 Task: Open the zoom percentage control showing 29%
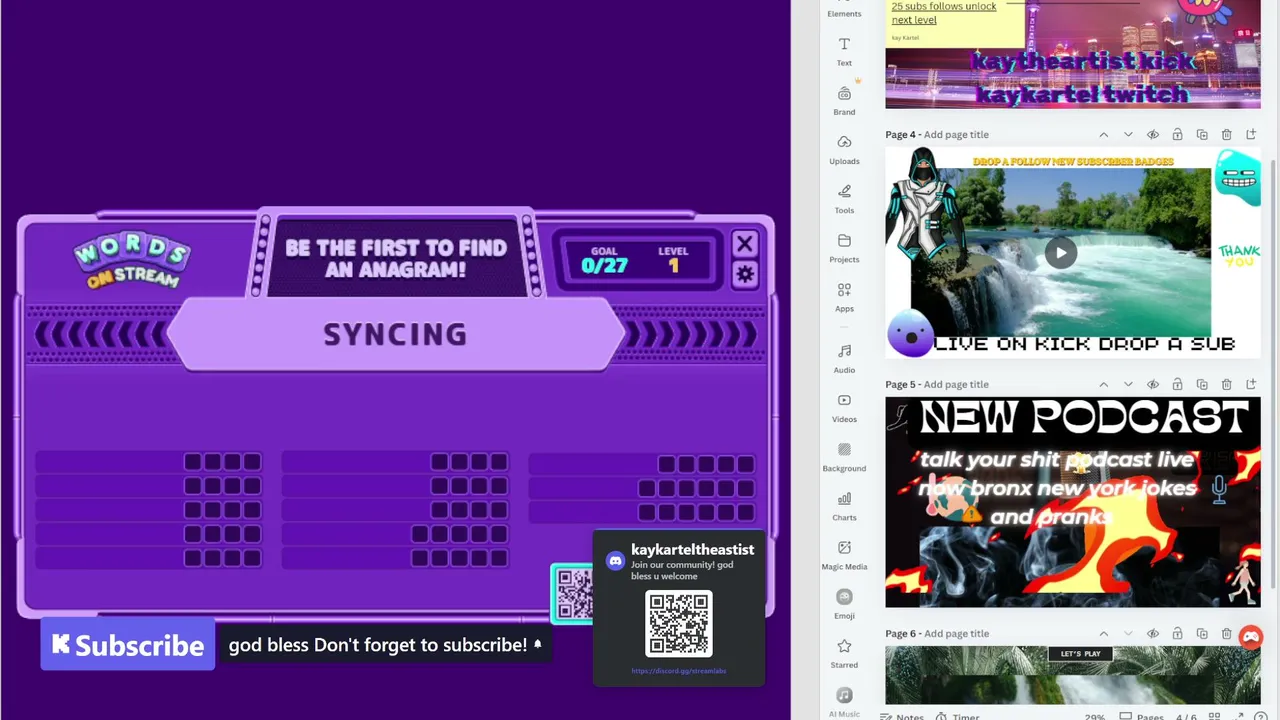(x=1096, y=716)
